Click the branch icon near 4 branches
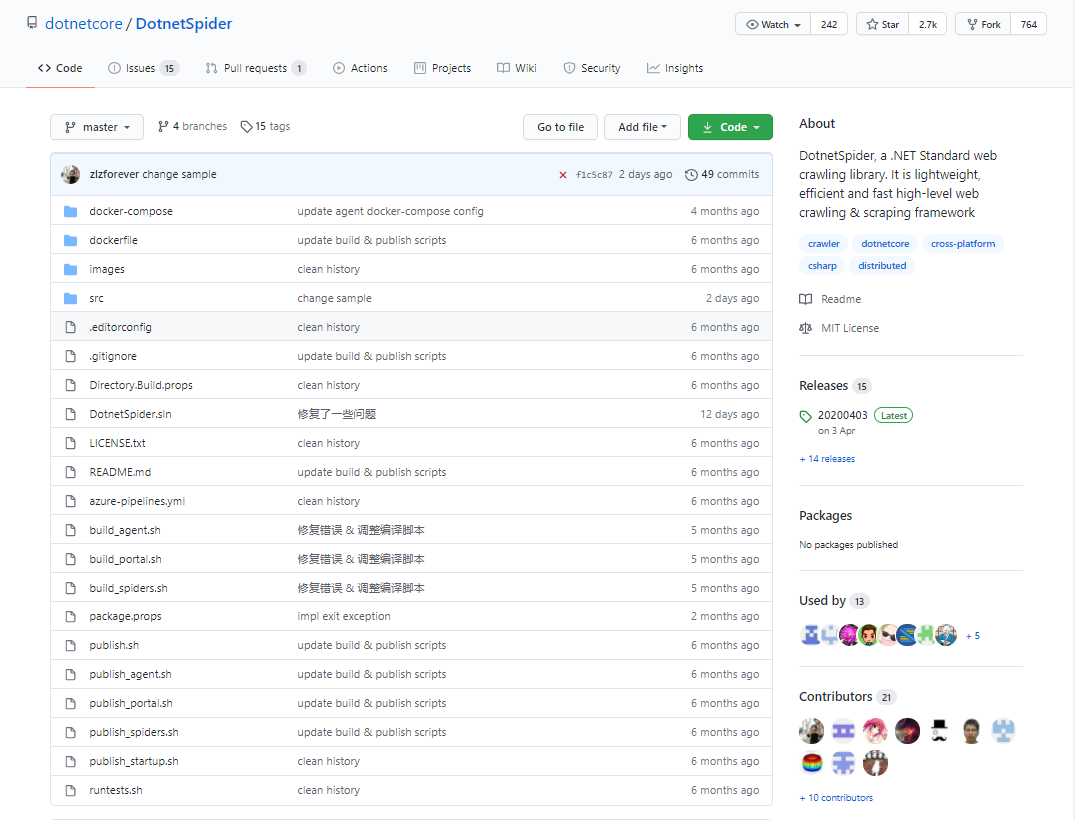Screen dimensions: 1075x820 point(161,126)
